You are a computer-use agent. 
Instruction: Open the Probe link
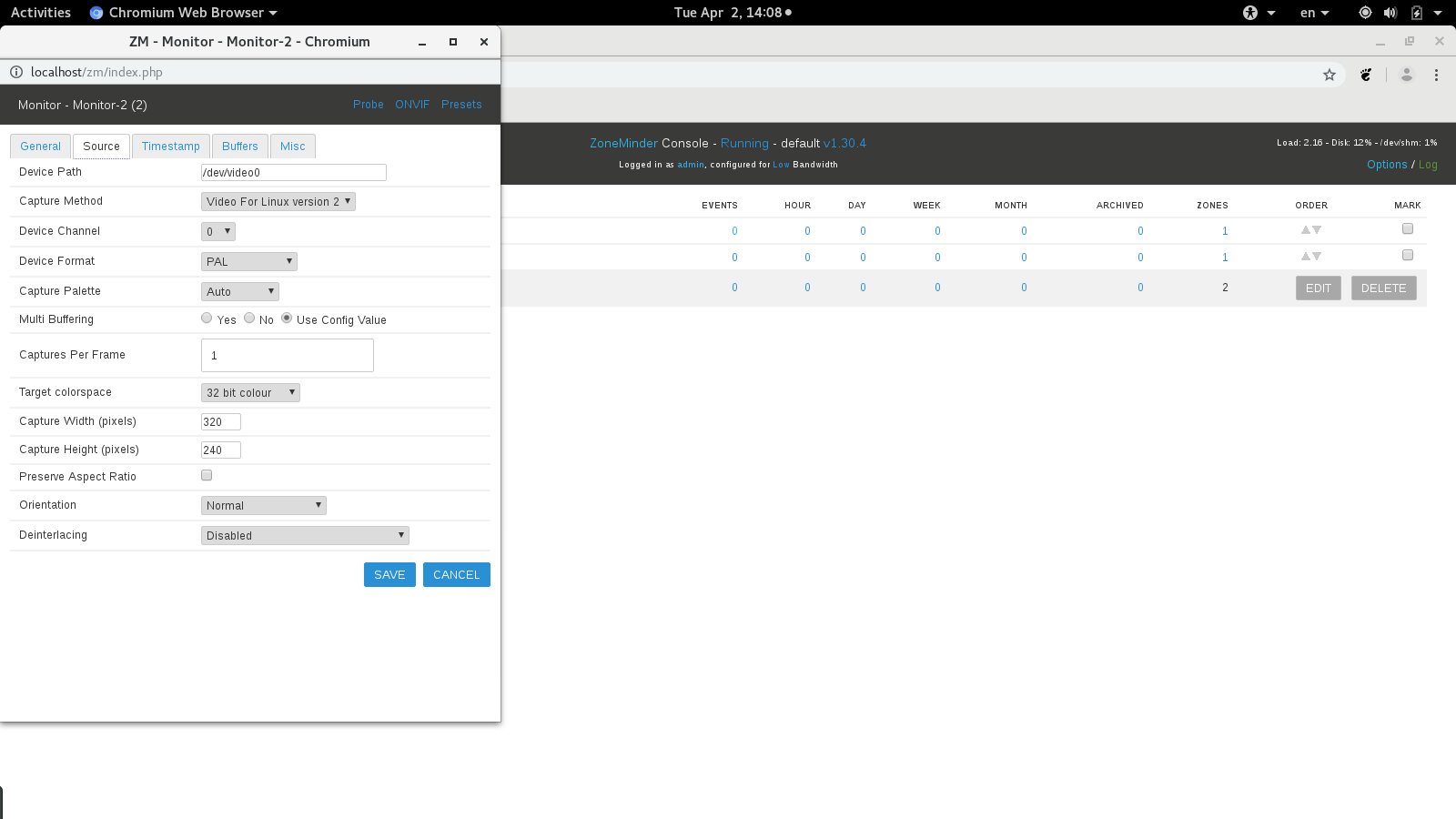(369, 105)
